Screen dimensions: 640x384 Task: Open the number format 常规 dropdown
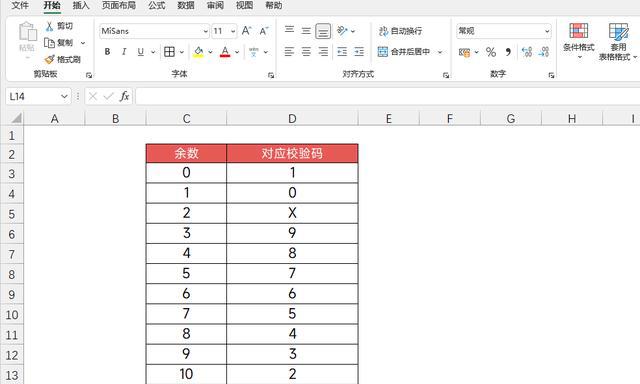[x=547, y=31]
